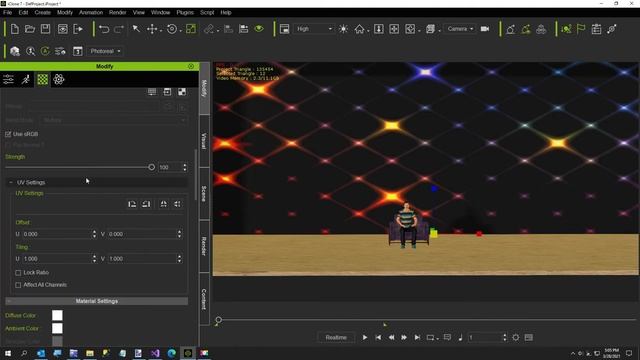Select the Move tool
This screenshot has width=640, height=360.
(152, 29)
